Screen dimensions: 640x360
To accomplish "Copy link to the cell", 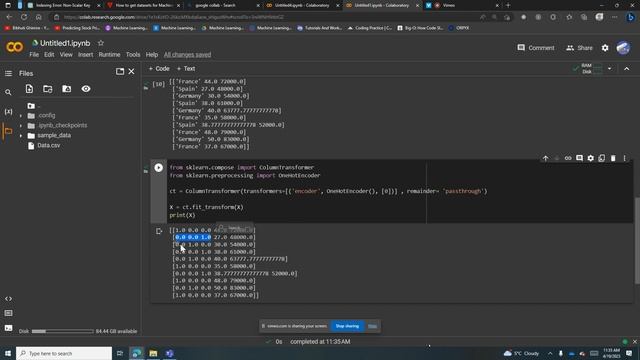I will [x=568, y=158].
